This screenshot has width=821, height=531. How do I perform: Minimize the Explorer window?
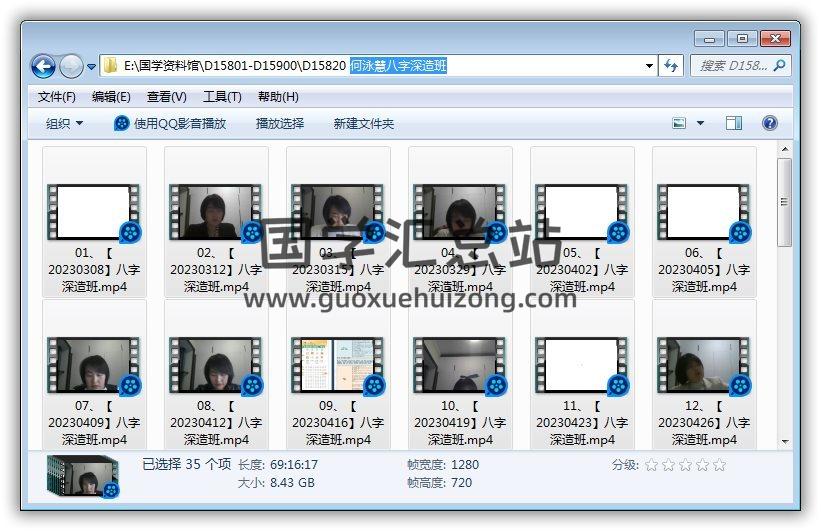pyautogui.click(x=709, y=39)
